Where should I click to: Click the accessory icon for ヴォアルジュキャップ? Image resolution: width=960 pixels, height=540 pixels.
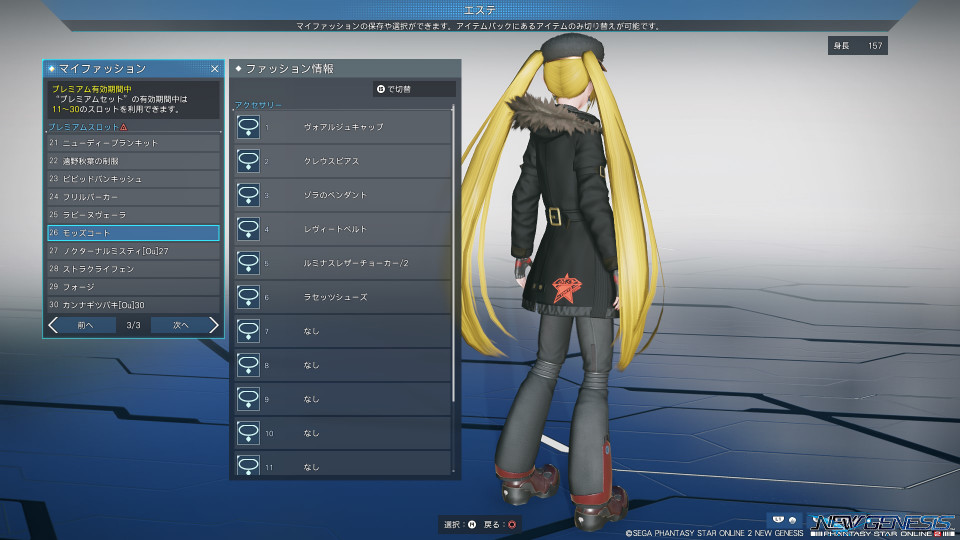pyautogui.click(x=248, y=127)
